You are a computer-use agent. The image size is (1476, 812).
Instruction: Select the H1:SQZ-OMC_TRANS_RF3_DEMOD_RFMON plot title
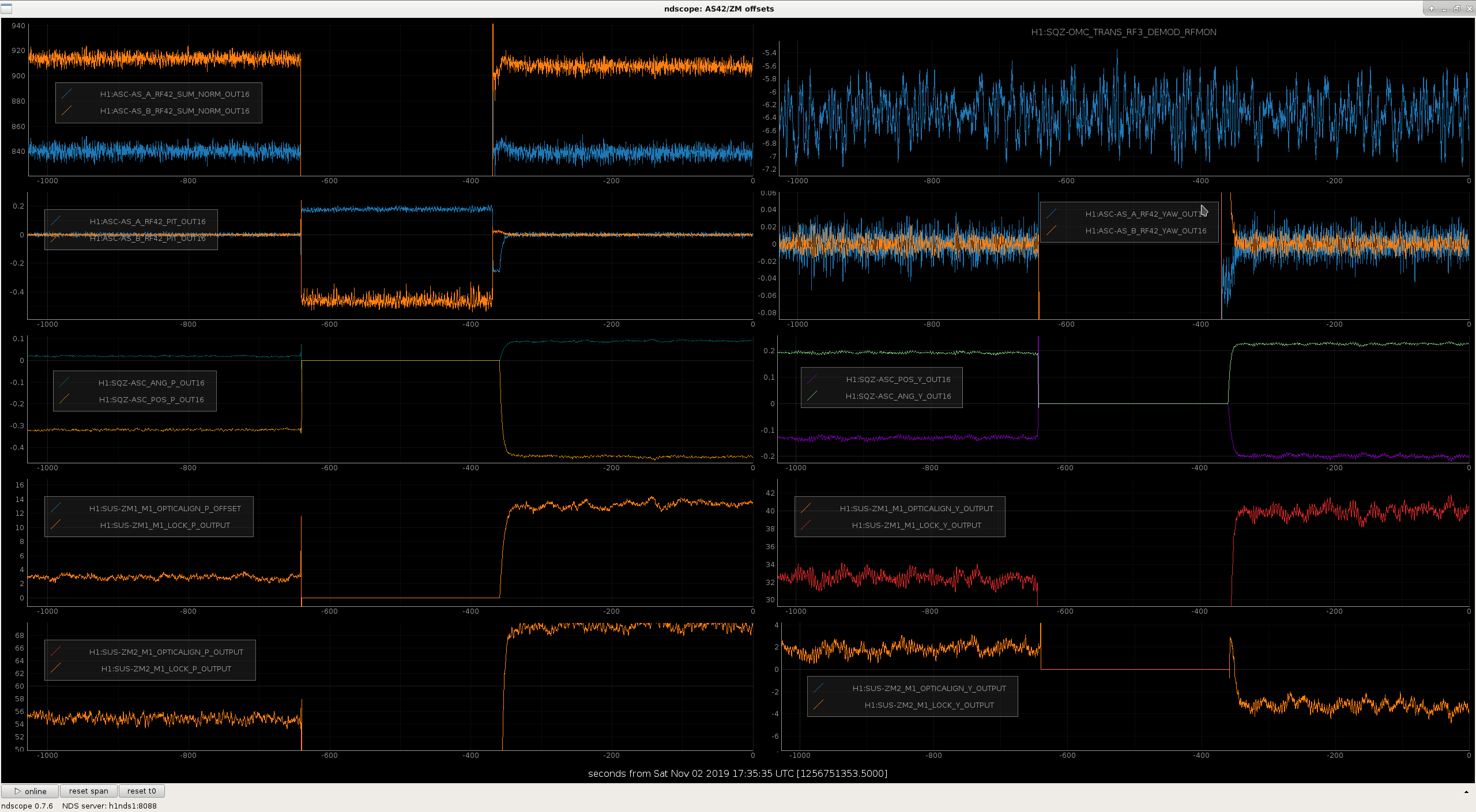coord(1124,32)
